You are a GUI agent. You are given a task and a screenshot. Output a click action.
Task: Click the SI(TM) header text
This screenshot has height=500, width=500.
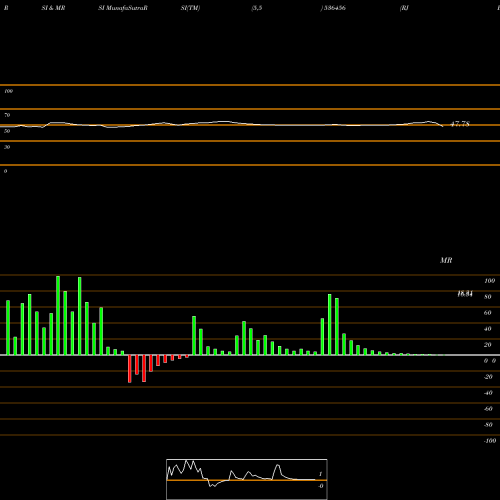[190, 8]
